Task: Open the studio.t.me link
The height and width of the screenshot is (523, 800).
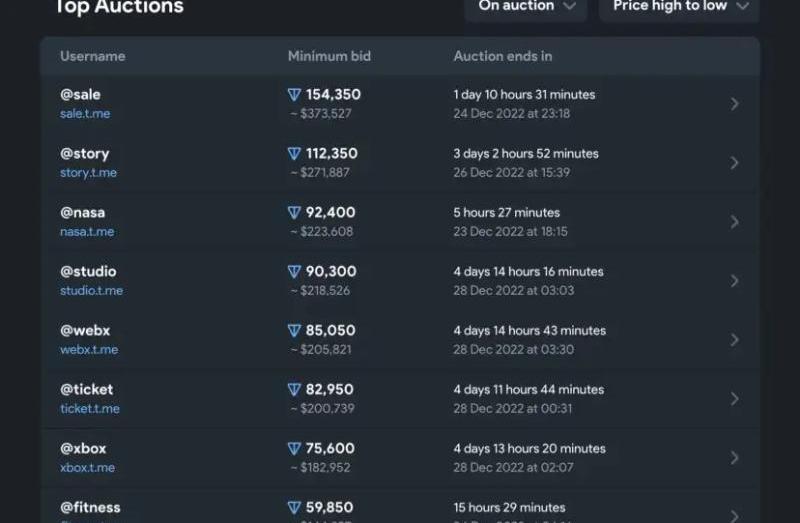Action: click(x=92, y=290)
